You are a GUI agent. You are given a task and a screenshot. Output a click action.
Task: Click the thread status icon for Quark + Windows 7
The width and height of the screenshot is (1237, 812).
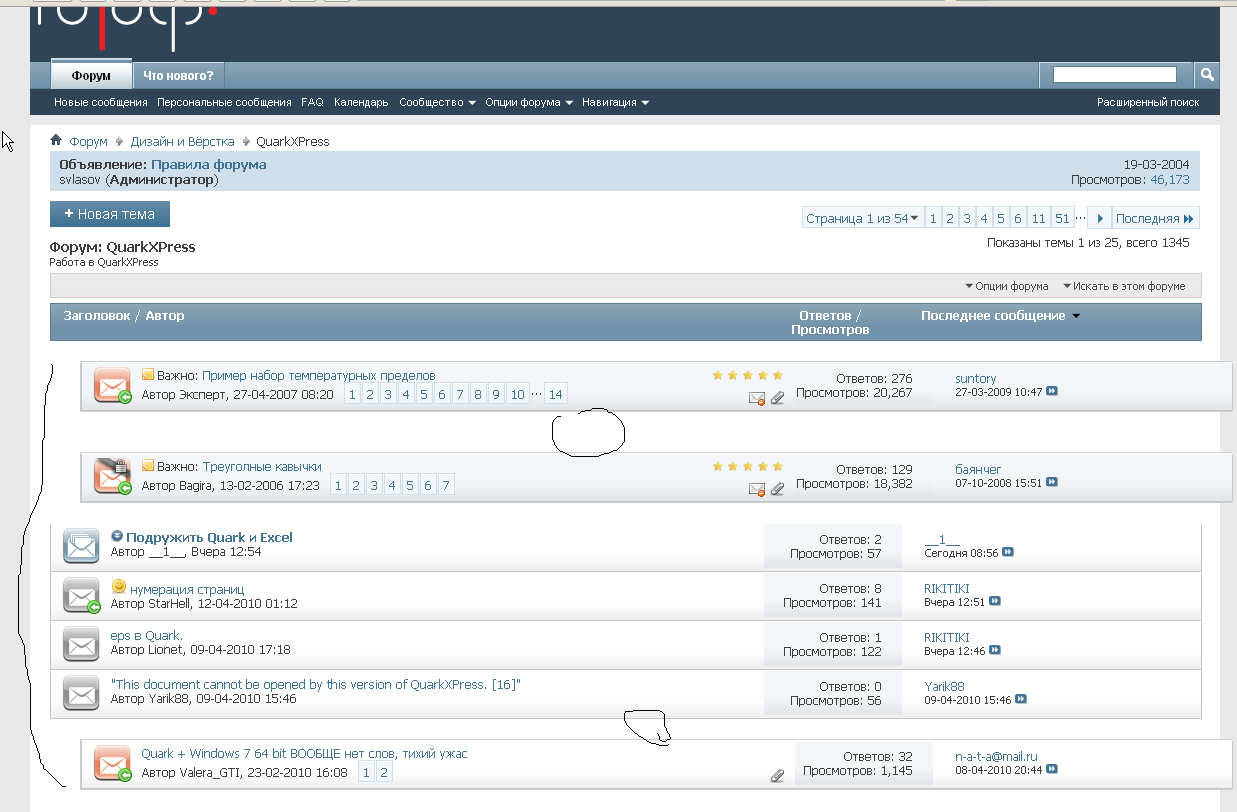tap(112, 764)
